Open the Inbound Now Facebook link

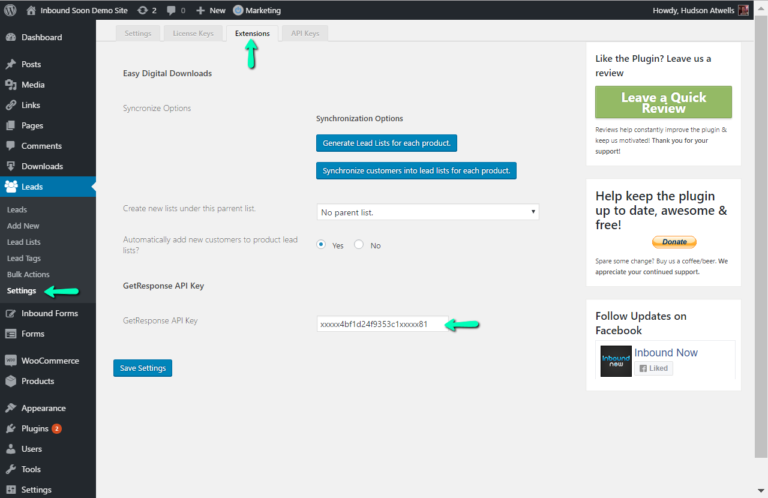tap(666, 353)
